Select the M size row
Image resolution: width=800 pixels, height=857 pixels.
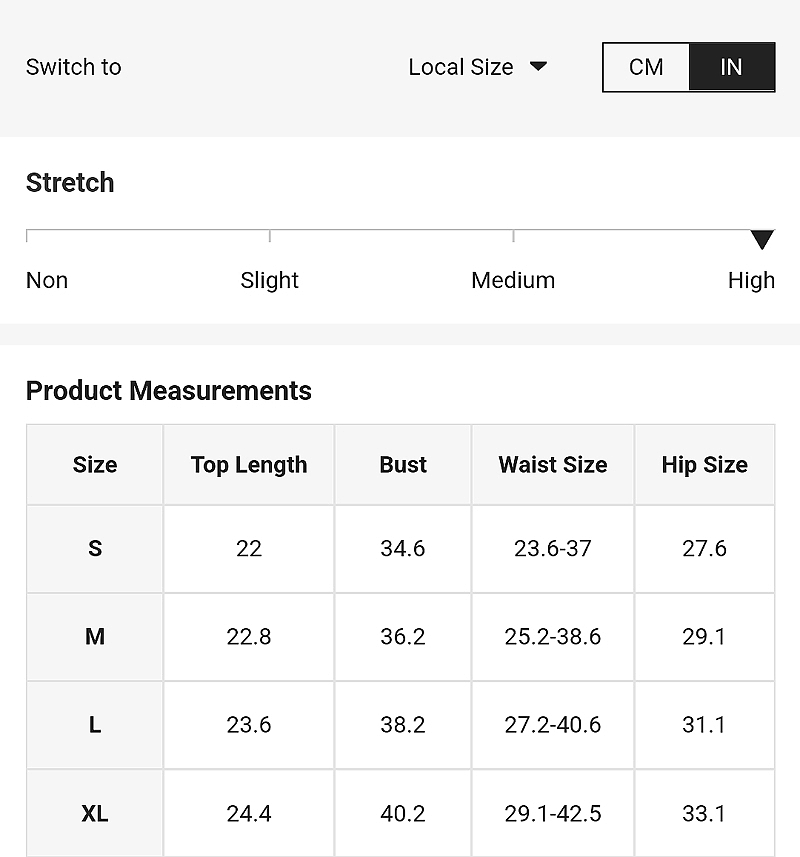(401, 637)
